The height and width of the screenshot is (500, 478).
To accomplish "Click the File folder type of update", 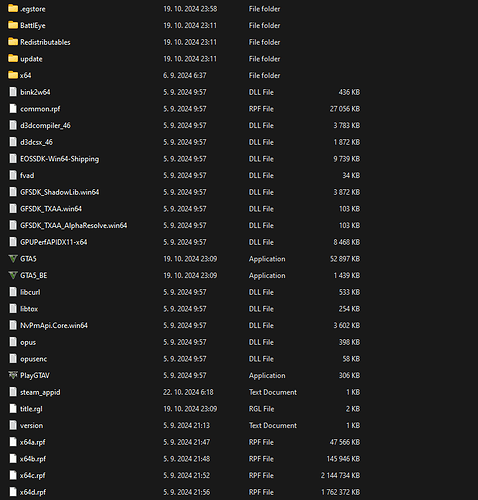I will 264,59.
